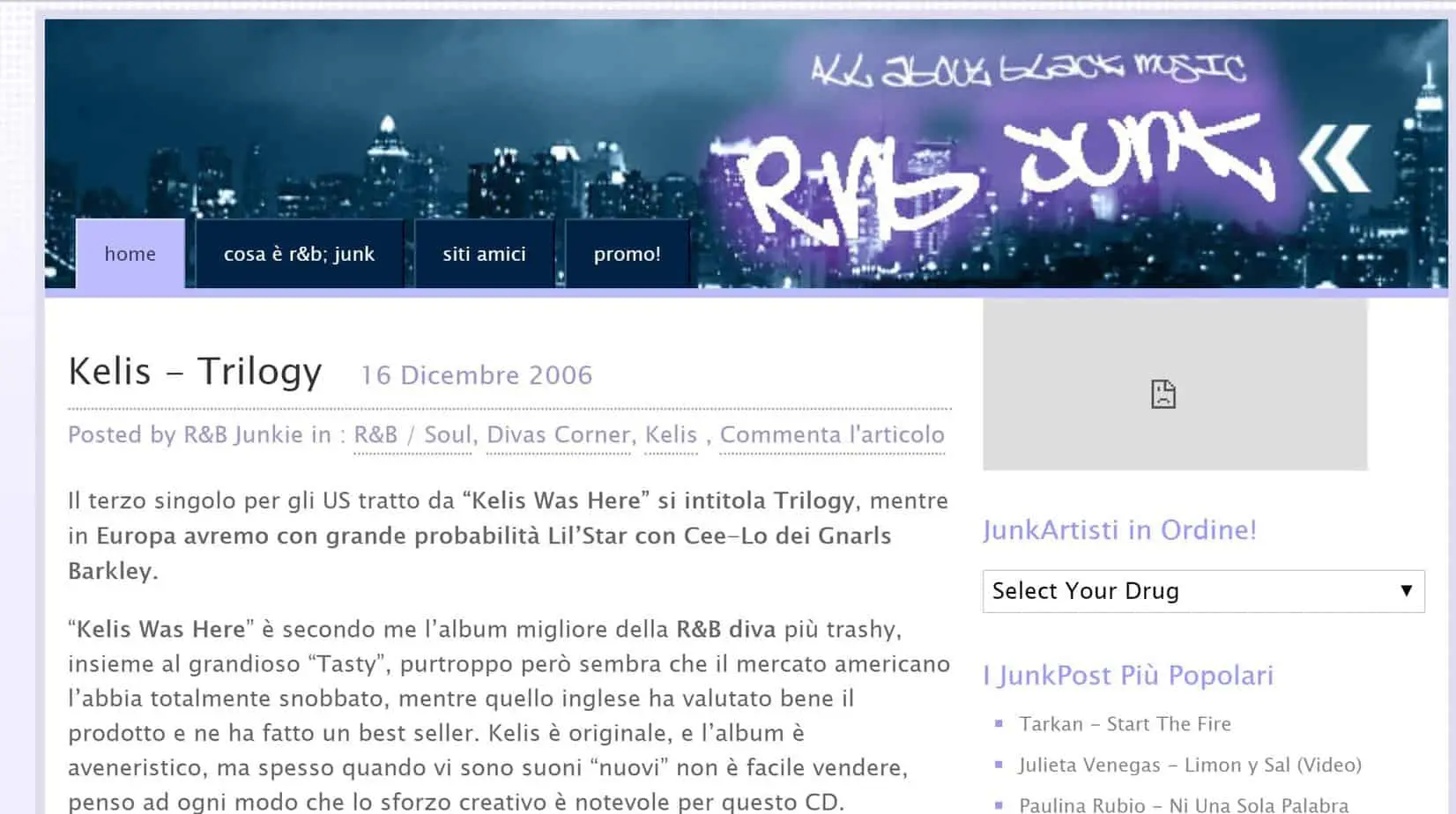Image resolution: width=1456 pixels, height=814 pixels.
Task: Click bullet next to Tarkan – Start The Fire
Action: [x=999, y=723]
